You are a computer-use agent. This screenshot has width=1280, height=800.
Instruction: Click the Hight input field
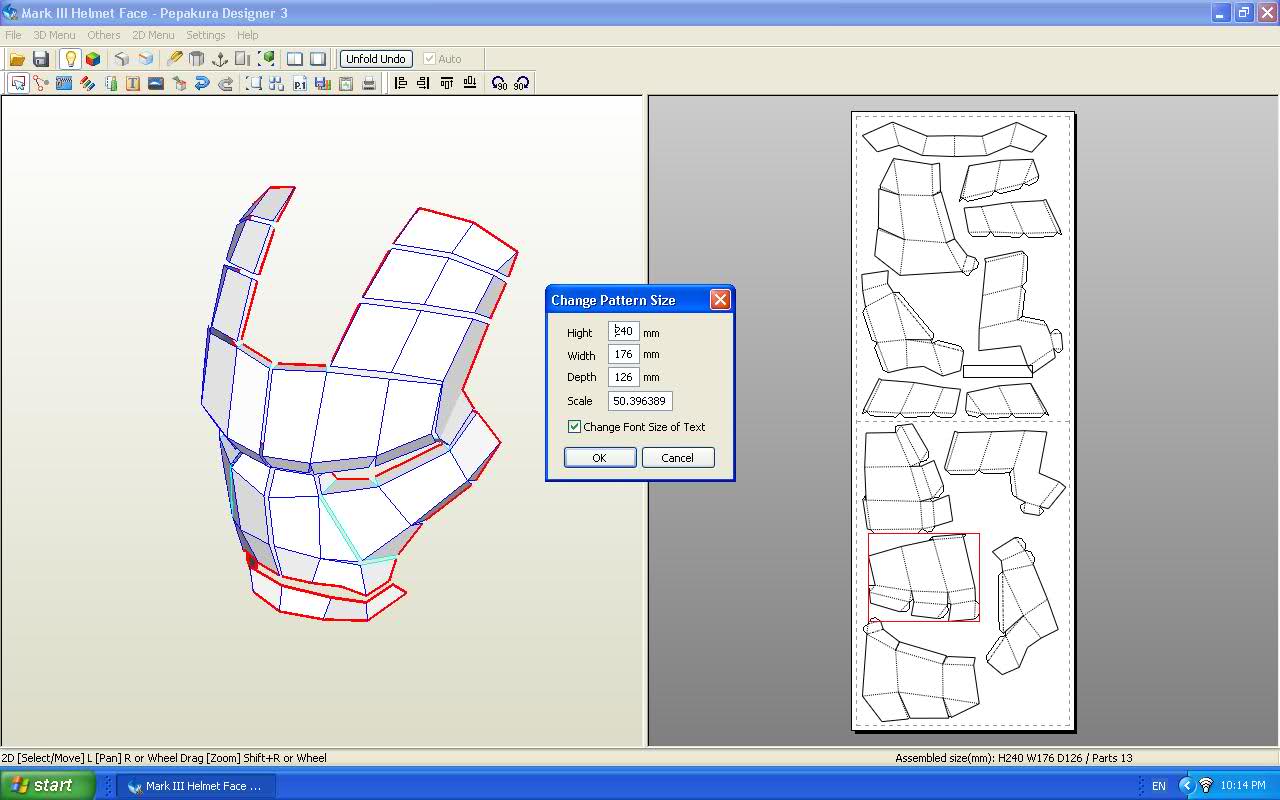624,331
